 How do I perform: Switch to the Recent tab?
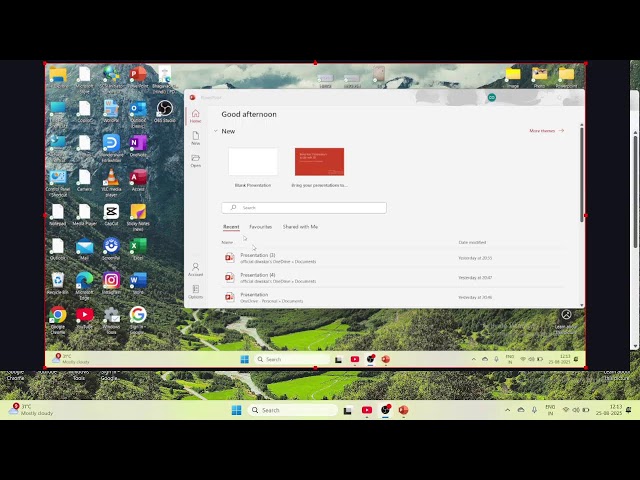coord(231,227)
